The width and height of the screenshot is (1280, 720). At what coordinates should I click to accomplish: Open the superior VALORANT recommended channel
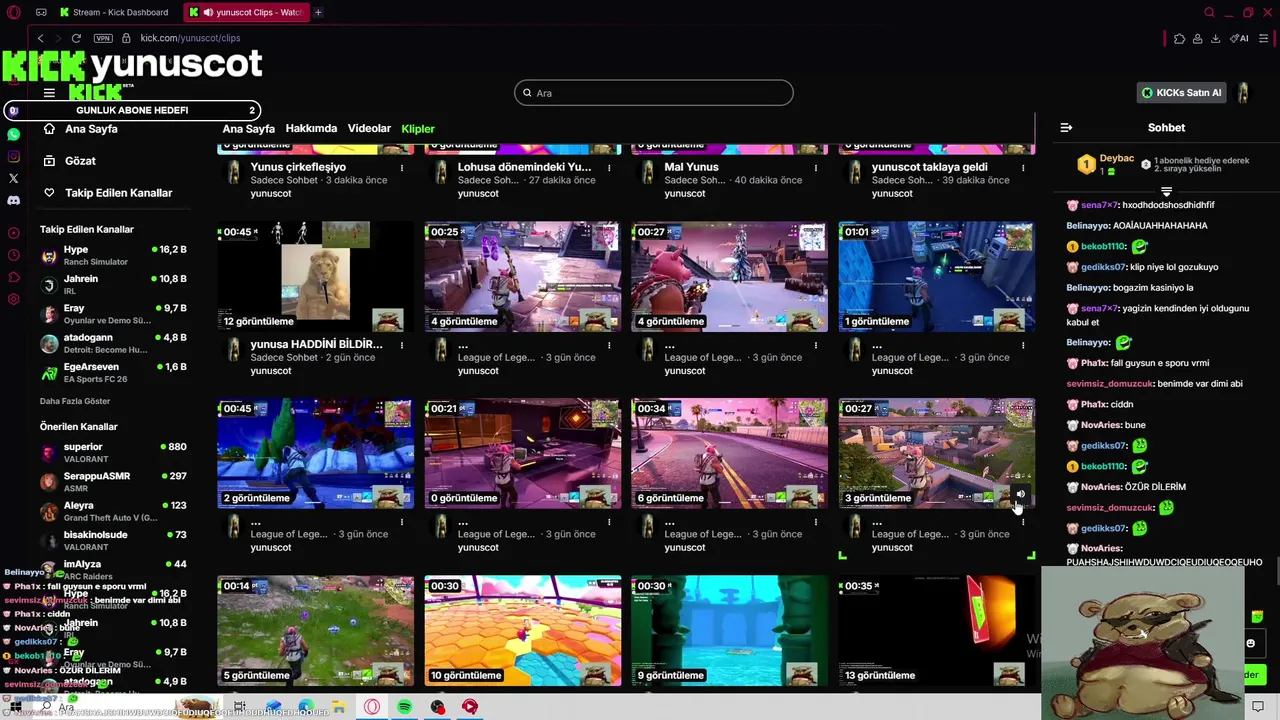113,453
